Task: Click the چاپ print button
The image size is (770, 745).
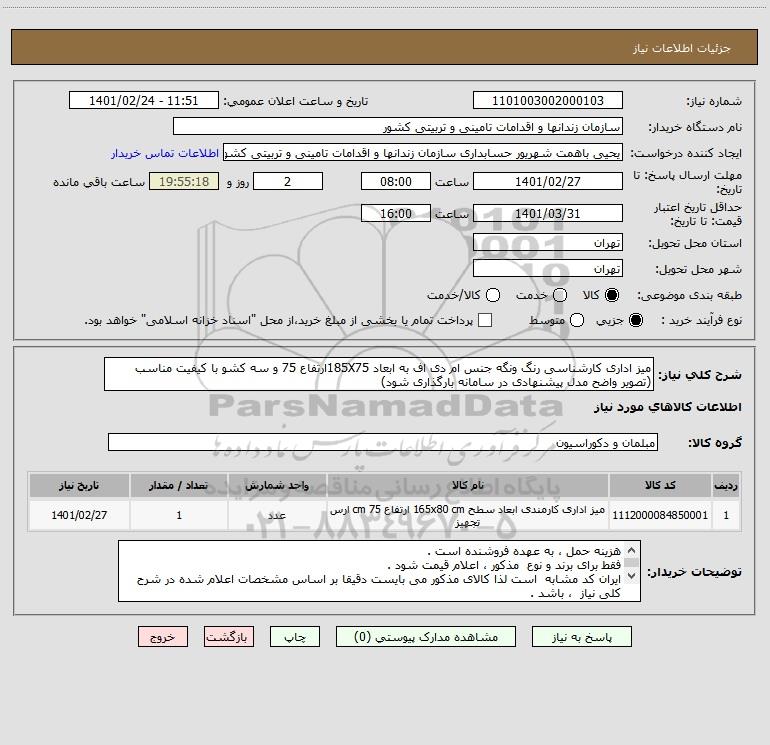Action: (x=295, y=637)
